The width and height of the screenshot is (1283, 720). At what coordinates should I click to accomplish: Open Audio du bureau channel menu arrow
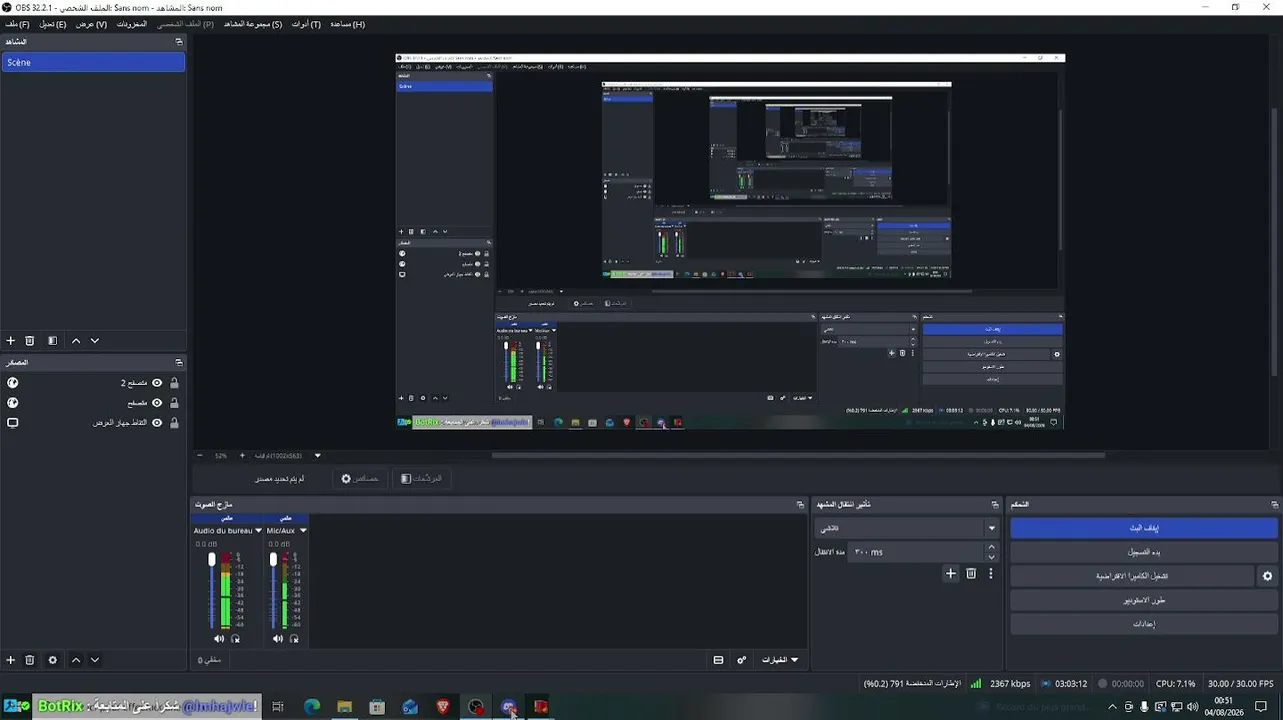pos(258,531)
